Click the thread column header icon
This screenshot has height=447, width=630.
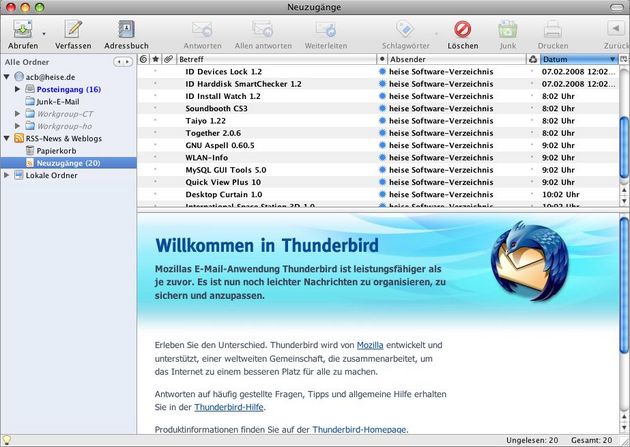(143, 59)
